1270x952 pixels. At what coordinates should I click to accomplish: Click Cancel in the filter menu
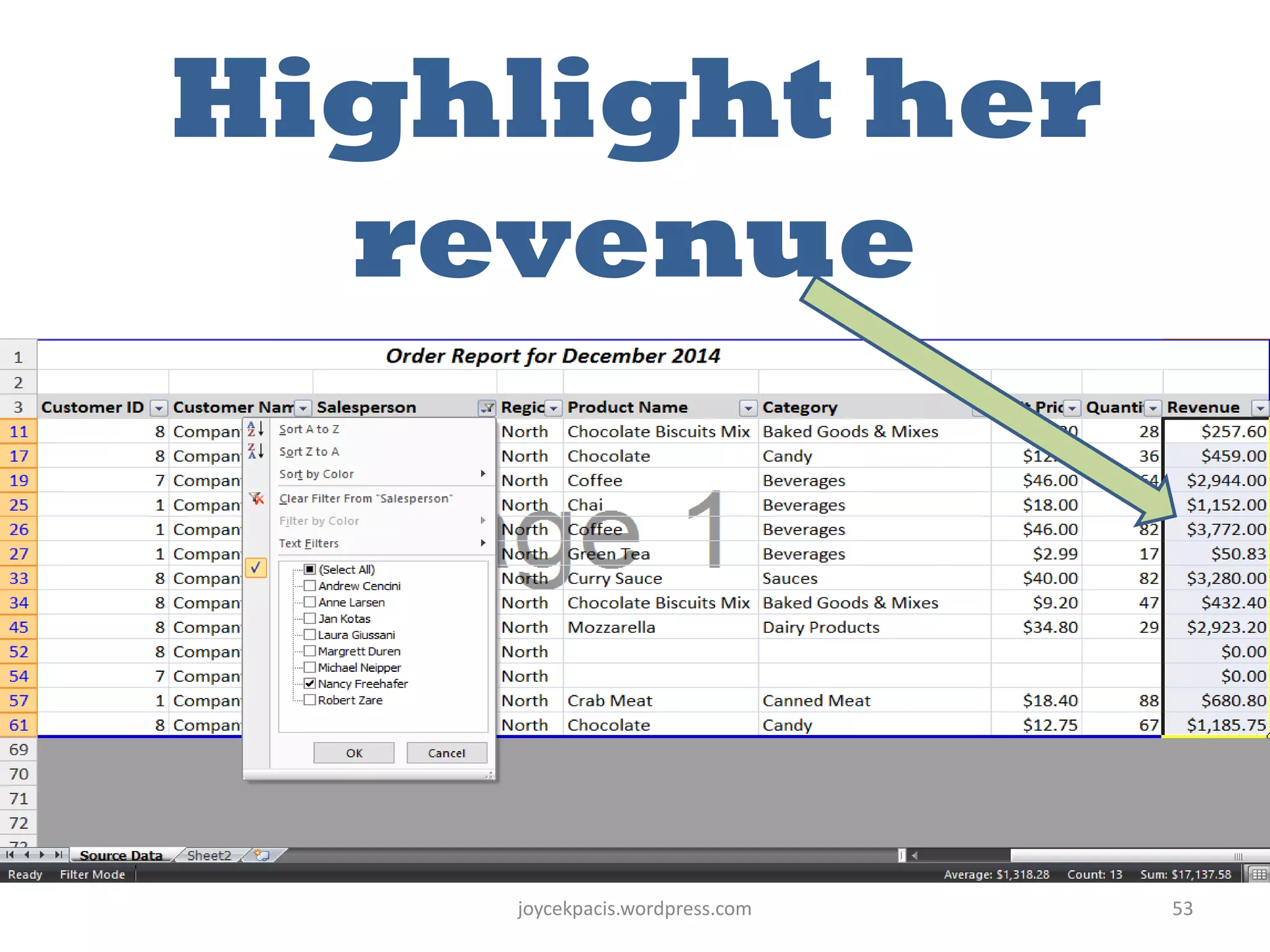[446, 753]
